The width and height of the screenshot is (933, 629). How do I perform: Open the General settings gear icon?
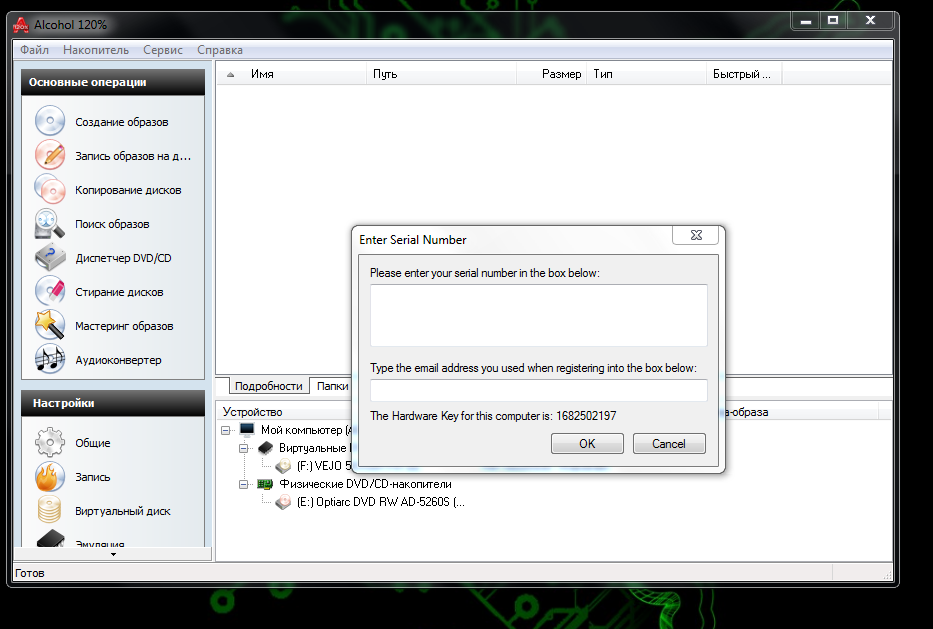point(50,443)
